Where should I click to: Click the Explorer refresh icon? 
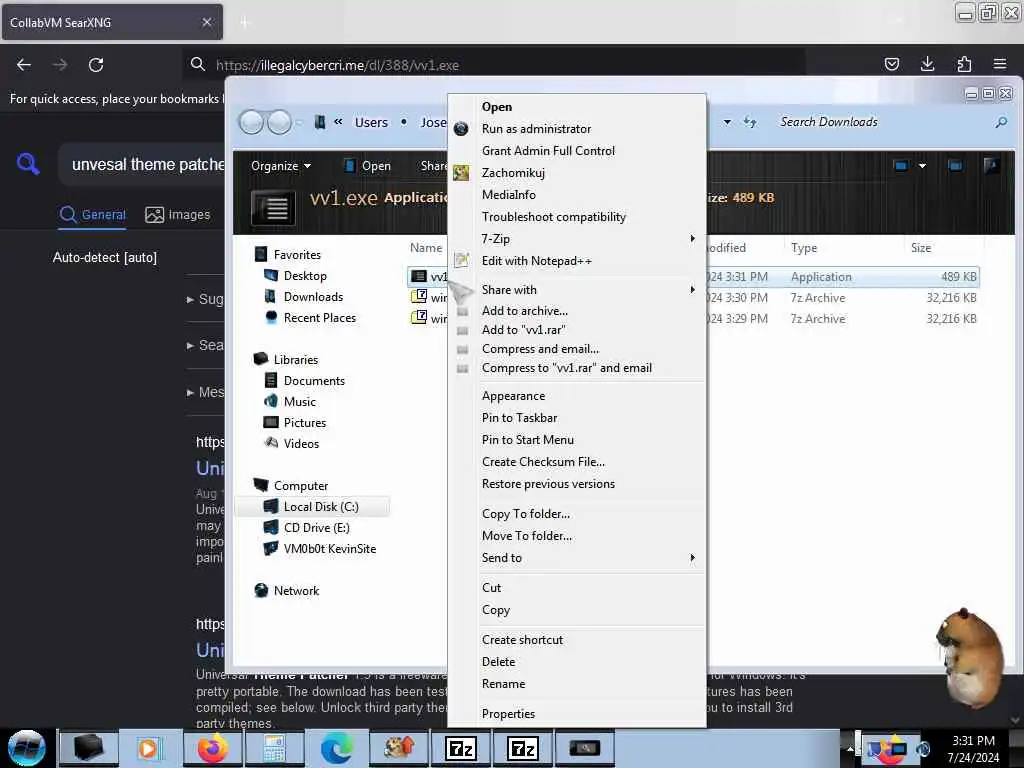[x=750, y=122]
